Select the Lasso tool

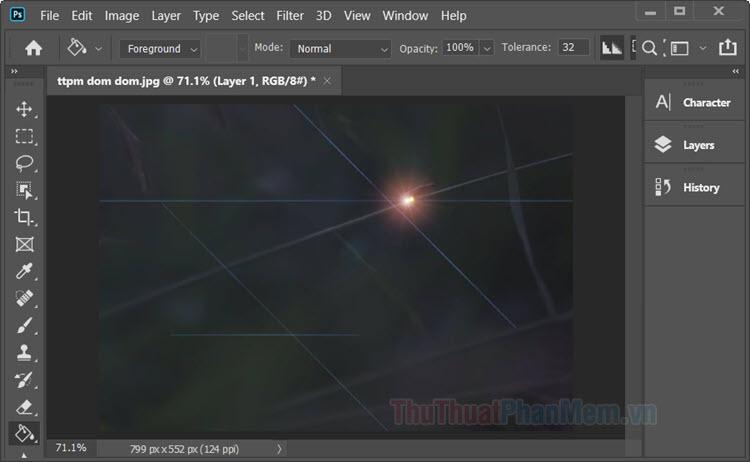pyautogui.click(x=24, y=163)
